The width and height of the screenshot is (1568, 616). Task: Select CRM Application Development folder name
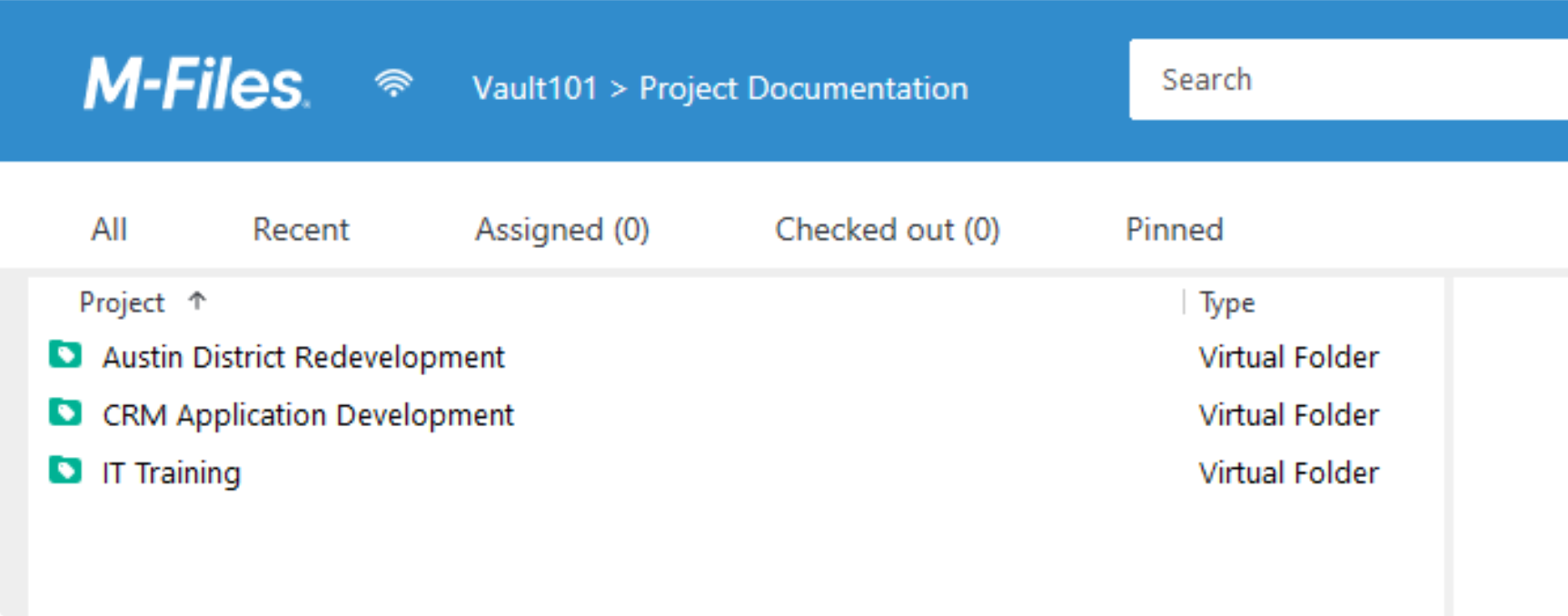click(x=308, y=415)
